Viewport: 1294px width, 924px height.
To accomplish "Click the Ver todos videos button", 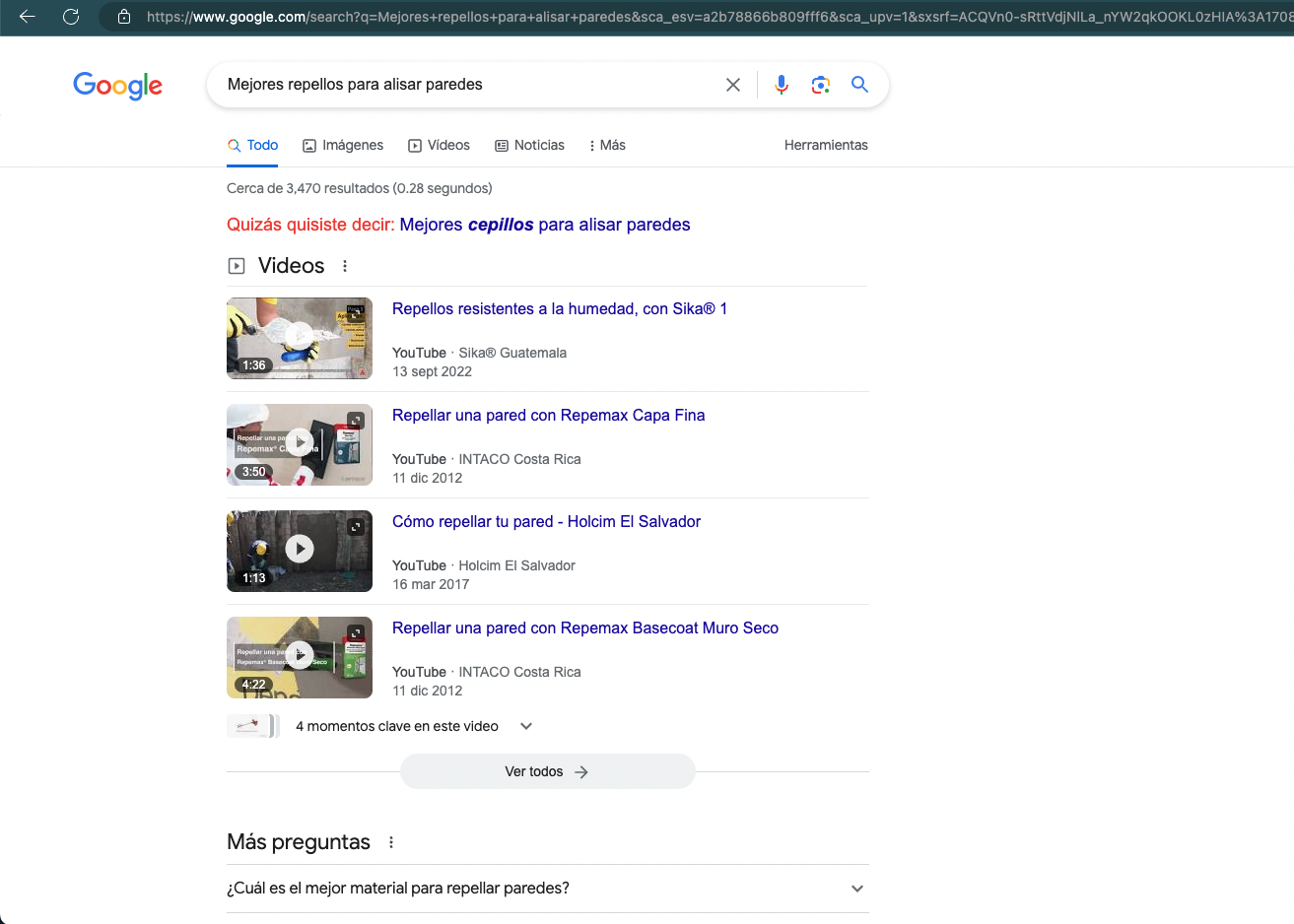I will [548, 771].
